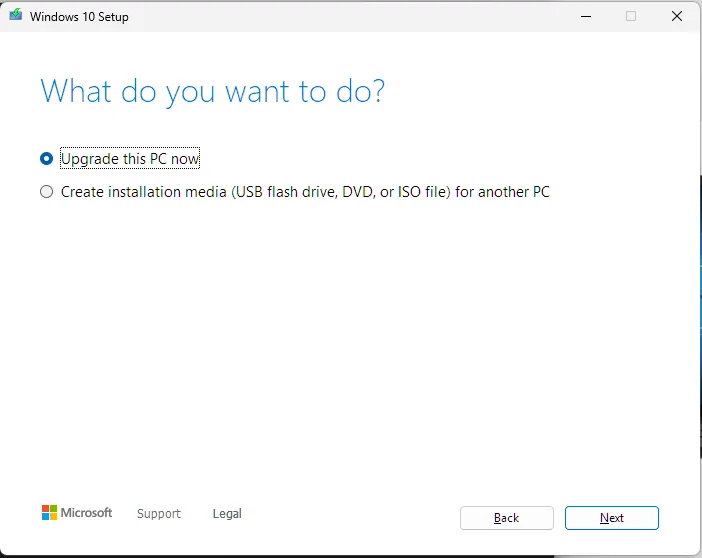The height and width of the screenshot is (558, 702).
Task: Click the Windows 10 Setup title icon
Action: [x=16, y=15]
